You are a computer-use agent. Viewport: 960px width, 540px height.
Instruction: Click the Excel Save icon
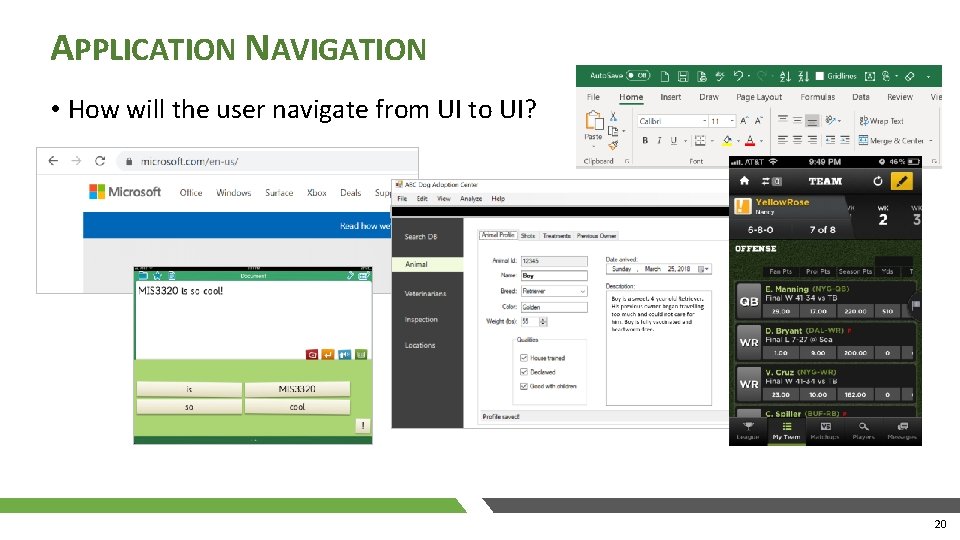pyautogui.click(x=683, y=77)
